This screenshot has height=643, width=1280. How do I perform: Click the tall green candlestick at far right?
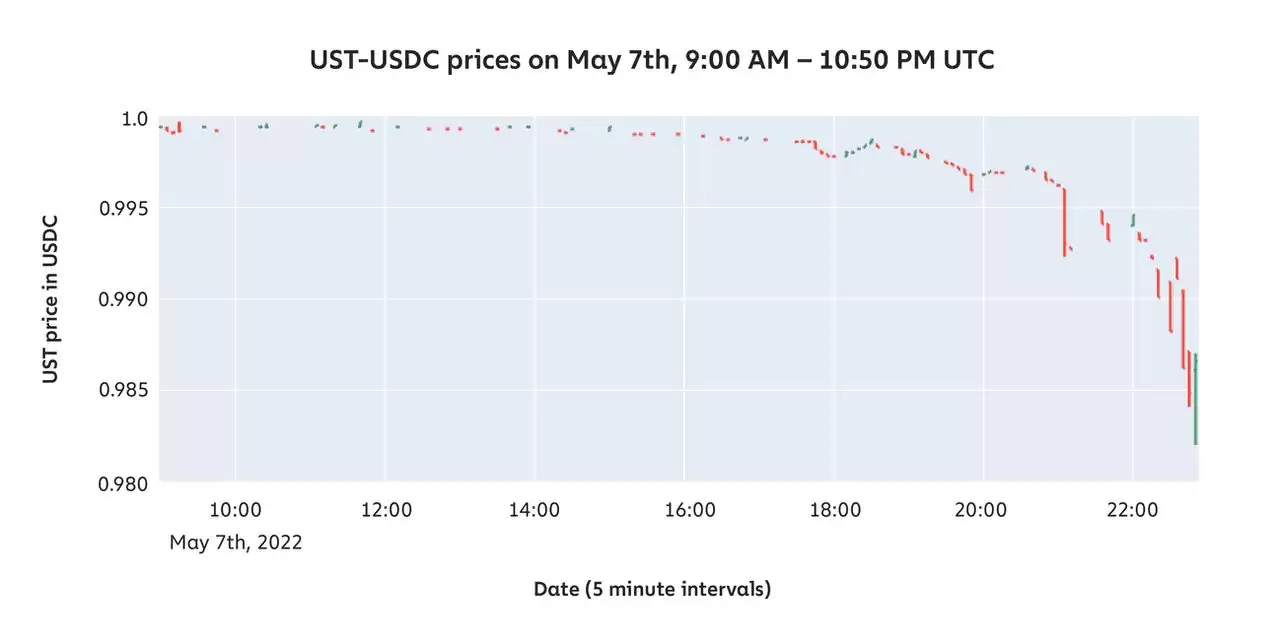[x=1195, y=400]
